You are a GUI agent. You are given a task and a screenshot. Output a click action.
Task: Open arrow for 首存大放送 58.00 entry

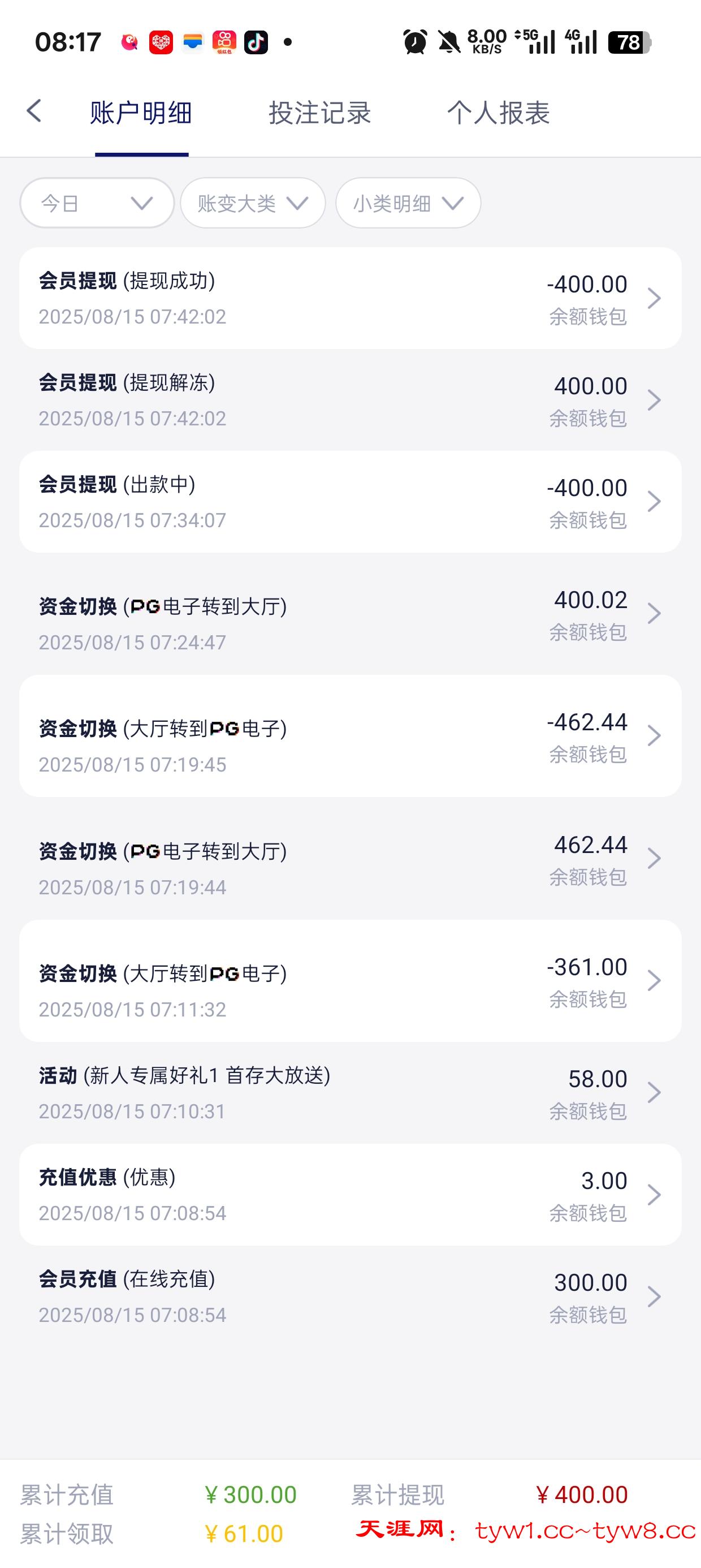(x=654, y=1093)
